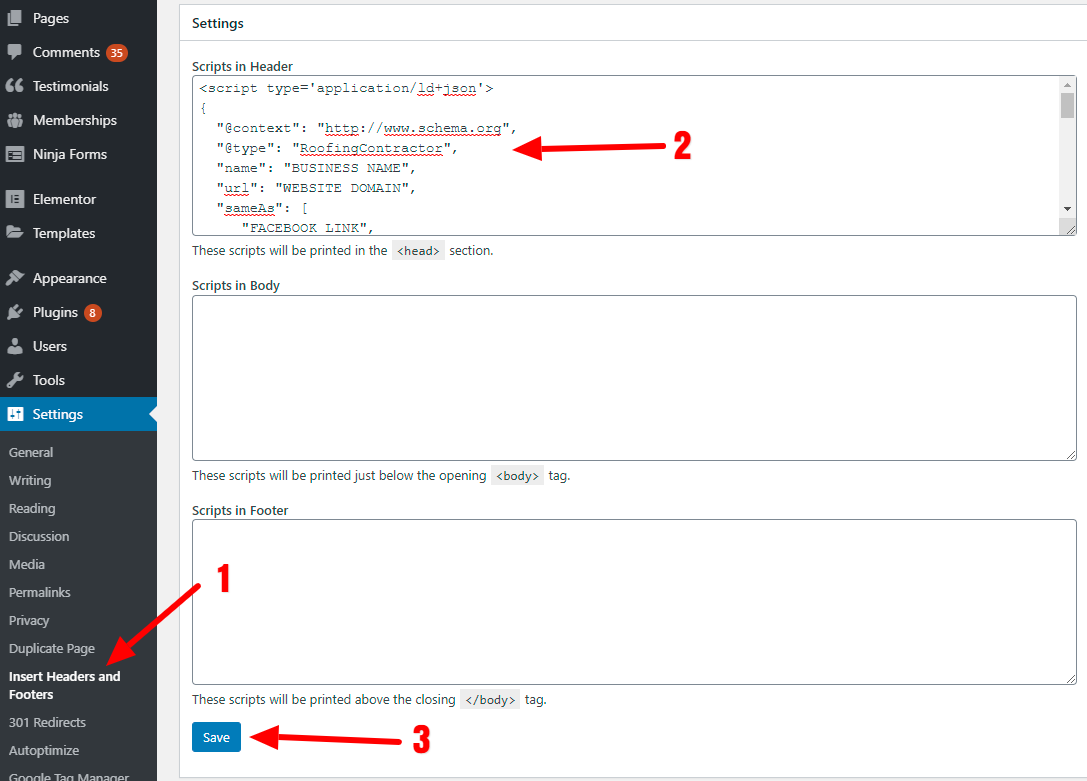The height and width of the screenshot is (781, 1087).
Task: Click the Scripts in Header code editor
Action: point(625,155)
